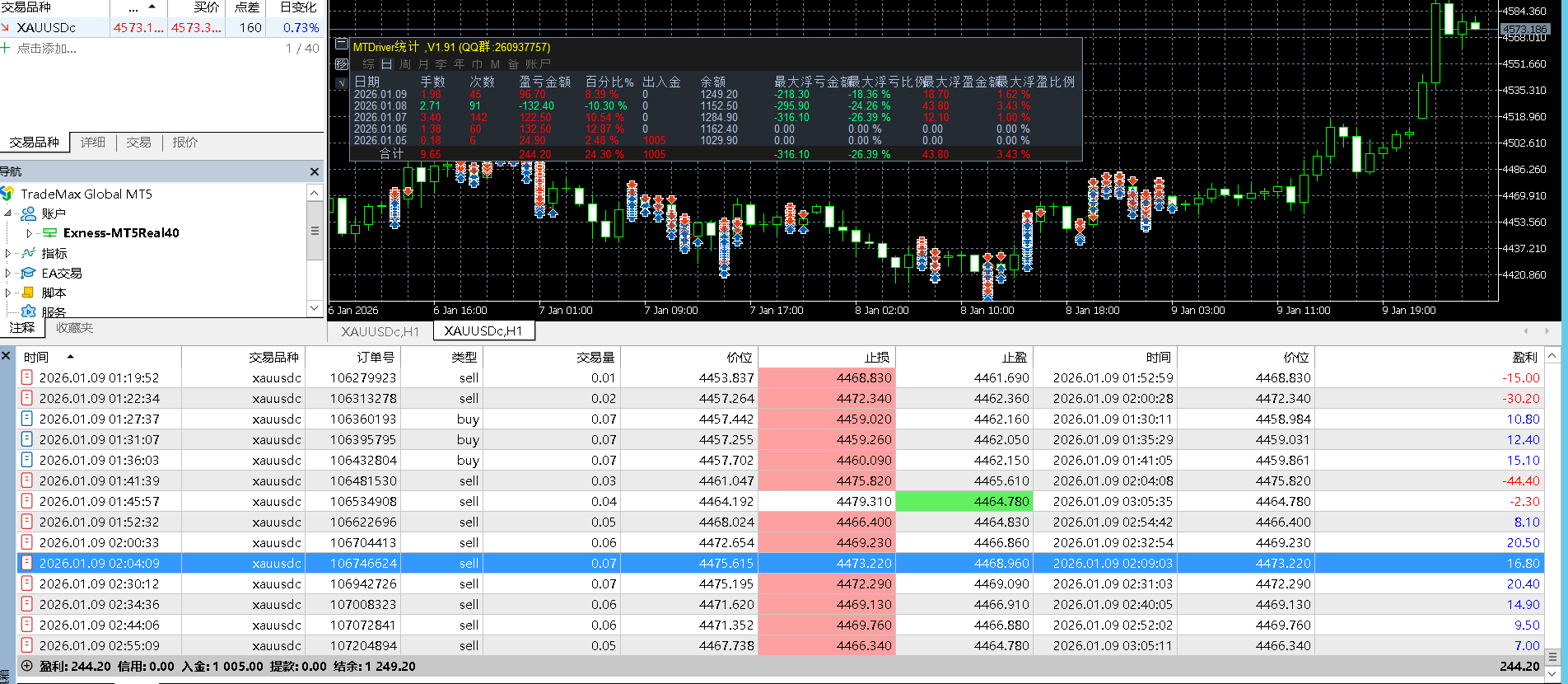
Task: Click the market watch column sort arrow
Action: [152, 7]
